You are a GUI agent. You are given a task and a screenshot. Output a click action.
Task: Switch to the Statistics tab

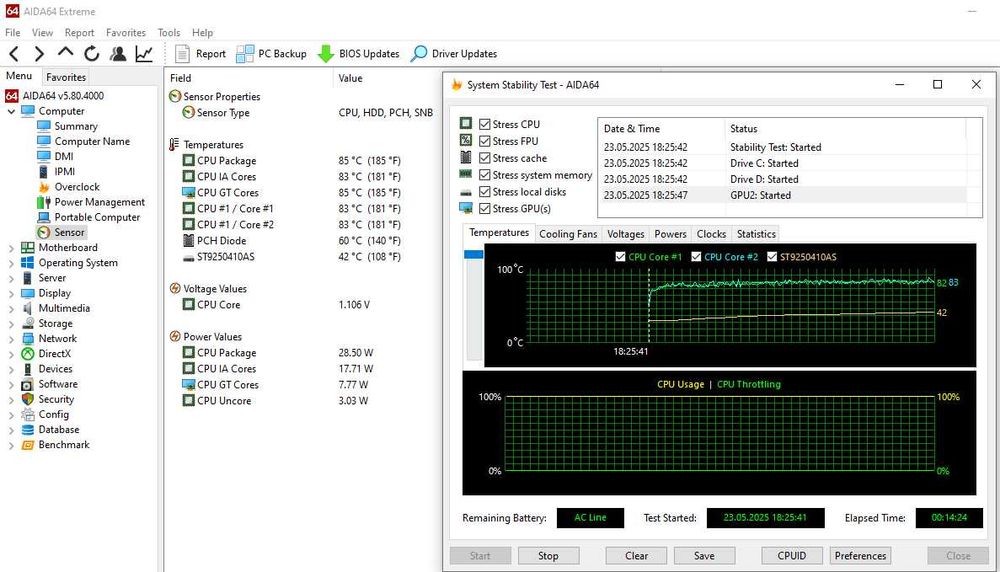[x=756, y=234]
